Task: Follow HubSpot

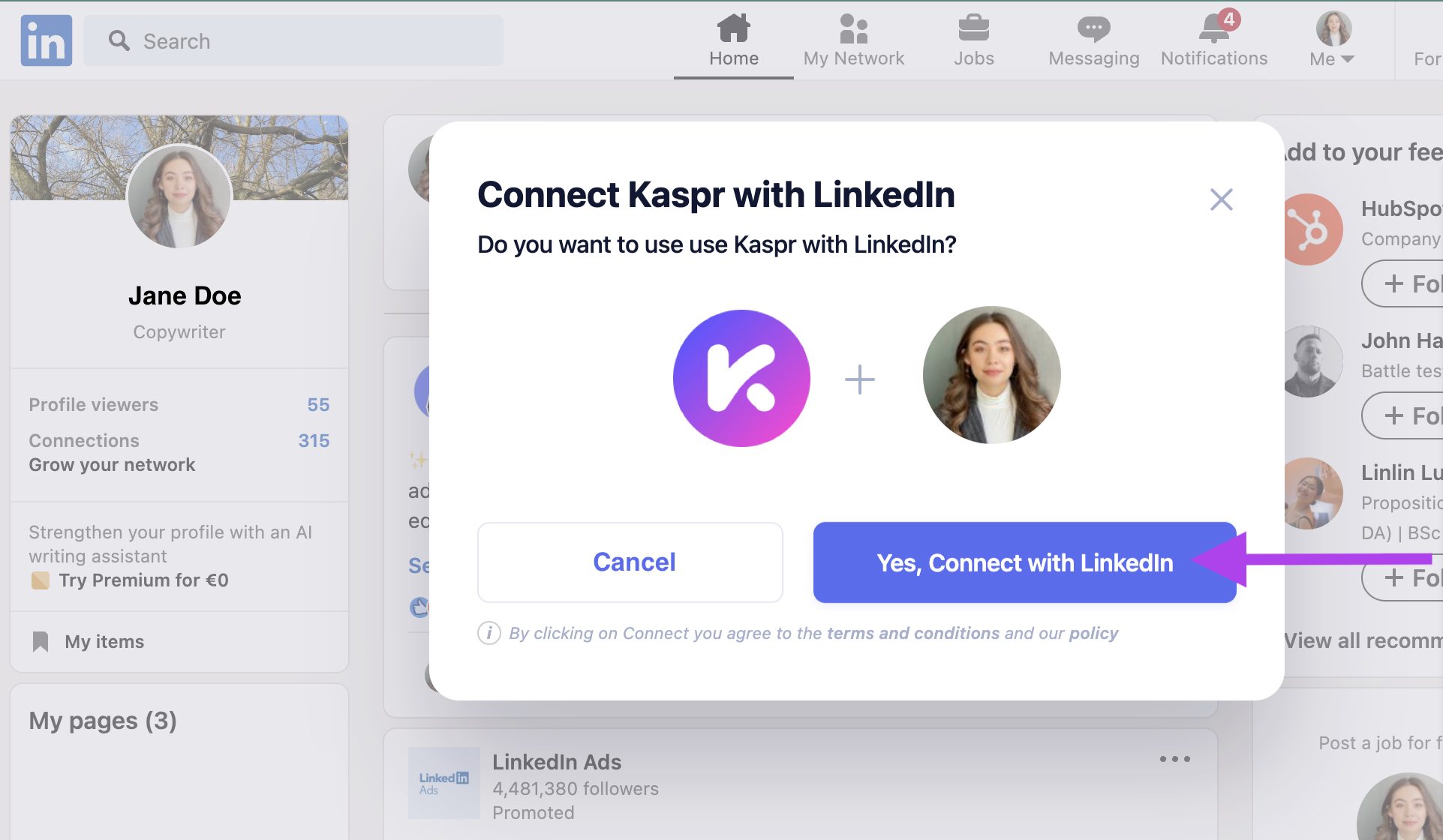Action: pos(1403,283)
